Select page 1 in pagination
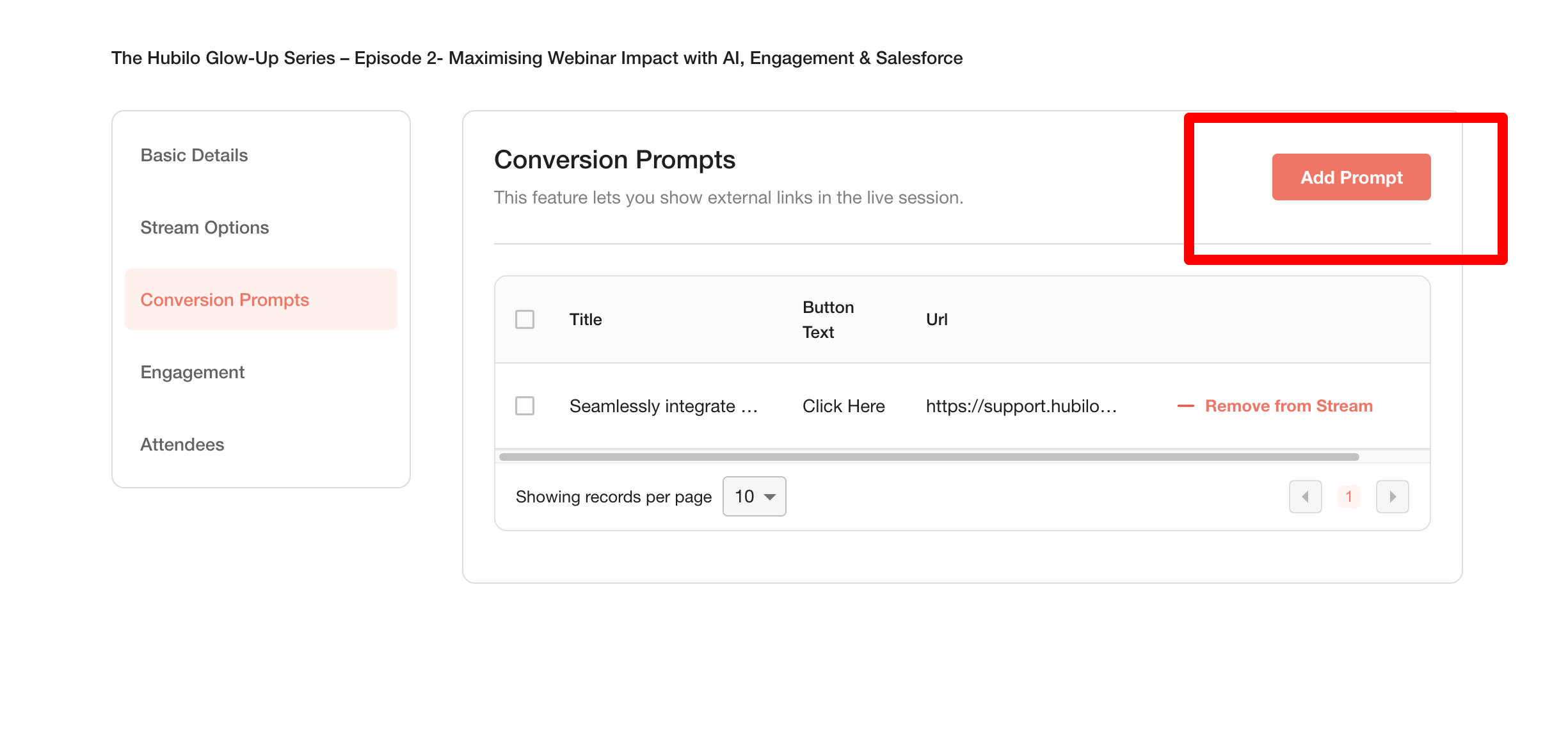The image size is (1568, 745). coord(1349,497)
